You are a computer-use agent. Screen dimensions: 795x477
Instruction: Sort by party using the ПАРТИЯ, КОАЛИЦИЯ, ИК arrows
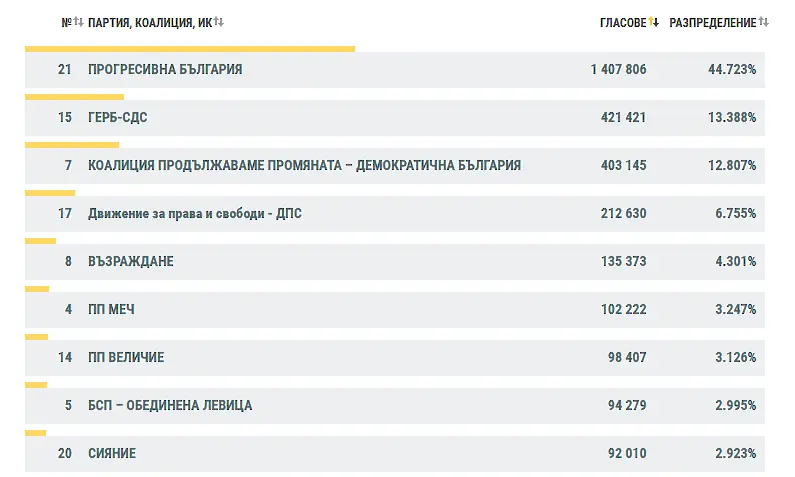pyautogui.click(x=218, y=22)
